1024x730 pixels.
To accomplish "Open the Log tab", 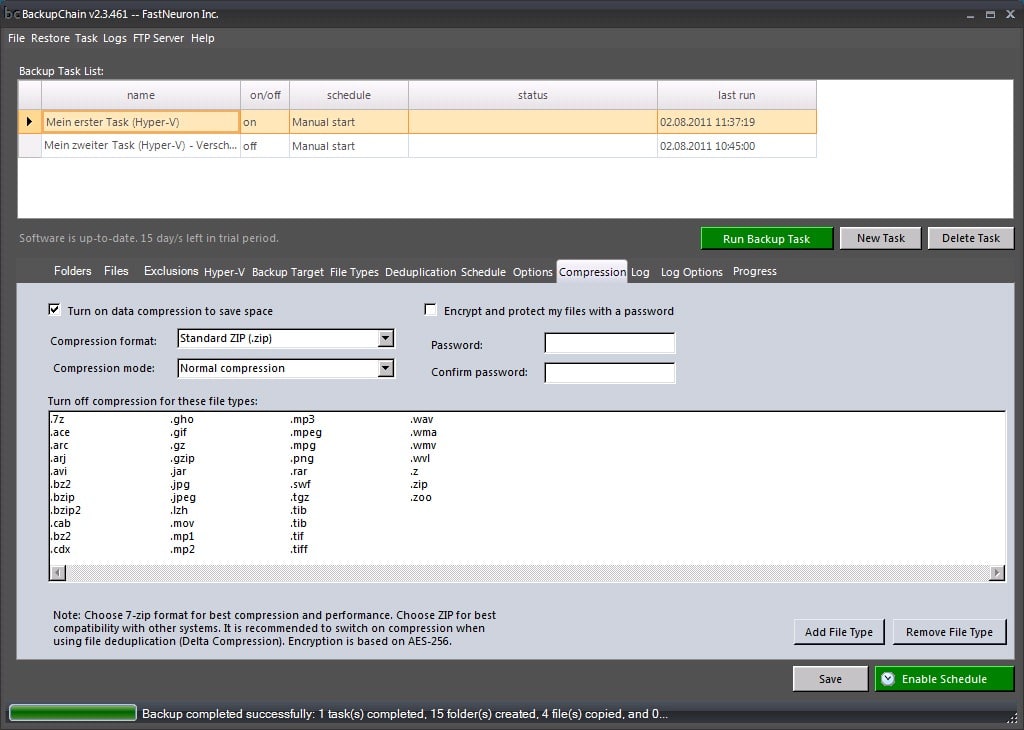I will (640, 272).
